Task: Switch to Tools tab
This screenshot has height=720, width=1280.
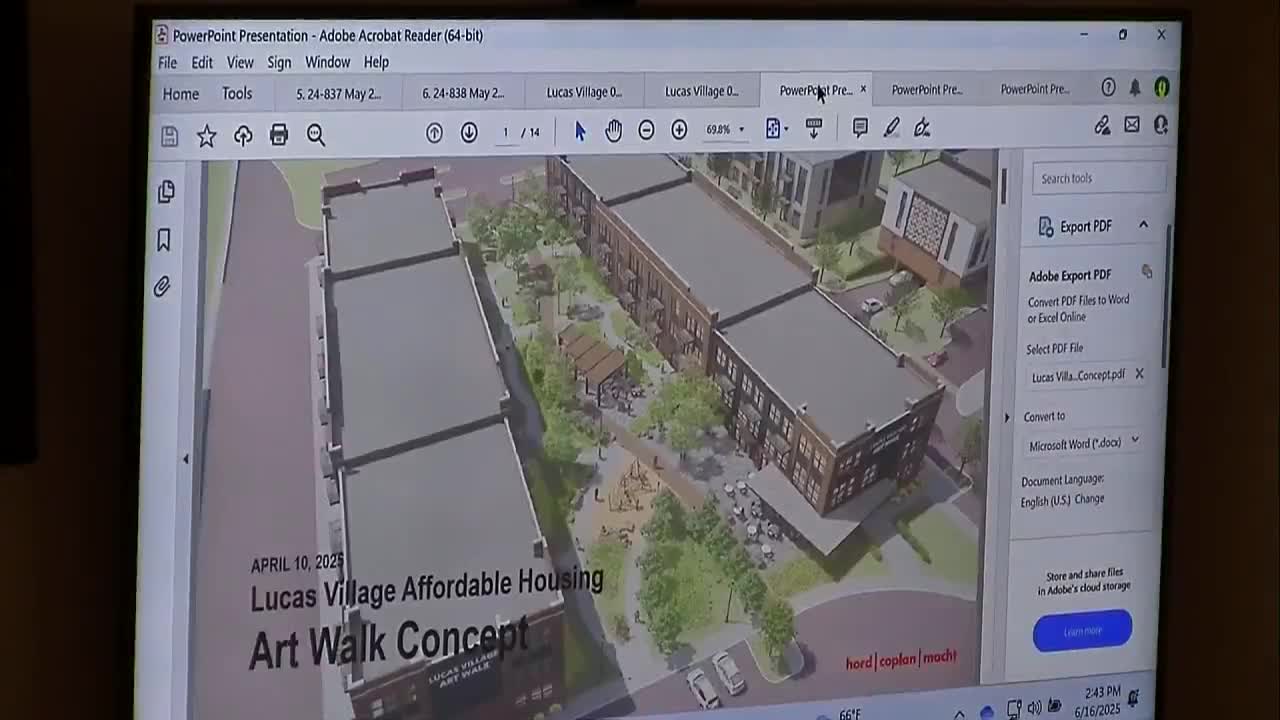Action: point(237,93)
